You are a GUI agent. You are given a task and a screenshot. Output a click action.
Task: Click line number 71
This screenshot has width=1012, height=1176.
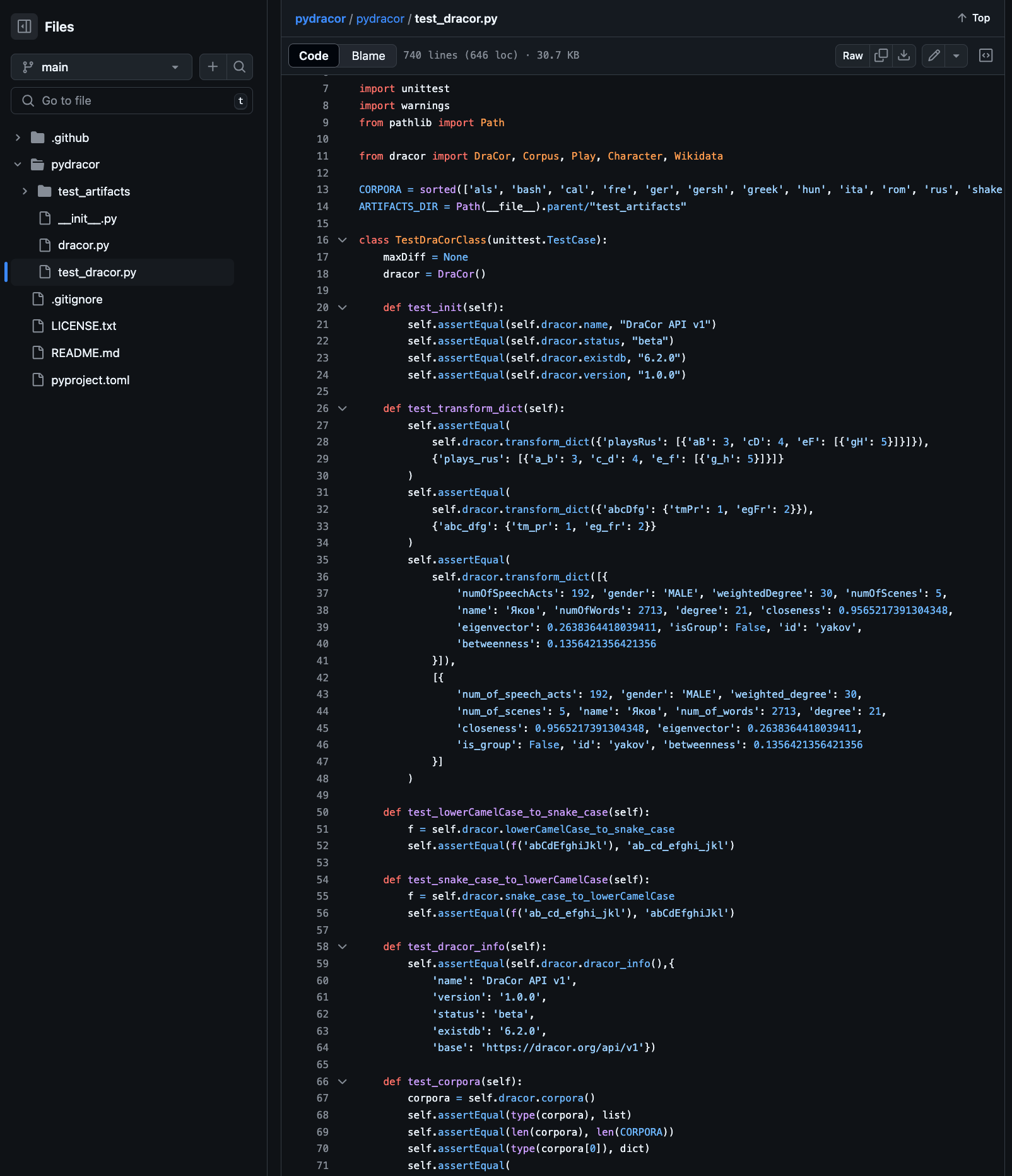click(322, 1166)
